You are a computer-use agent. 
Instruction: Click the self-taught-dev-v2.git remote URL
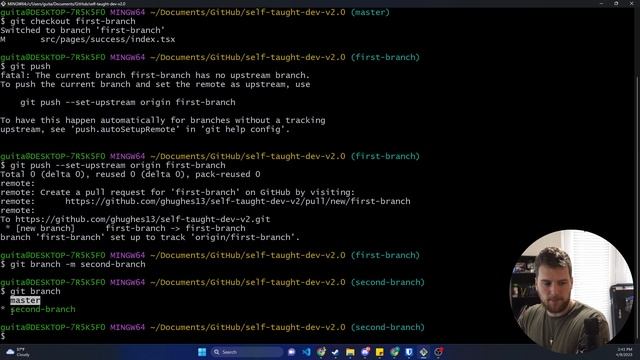[142, 219]
